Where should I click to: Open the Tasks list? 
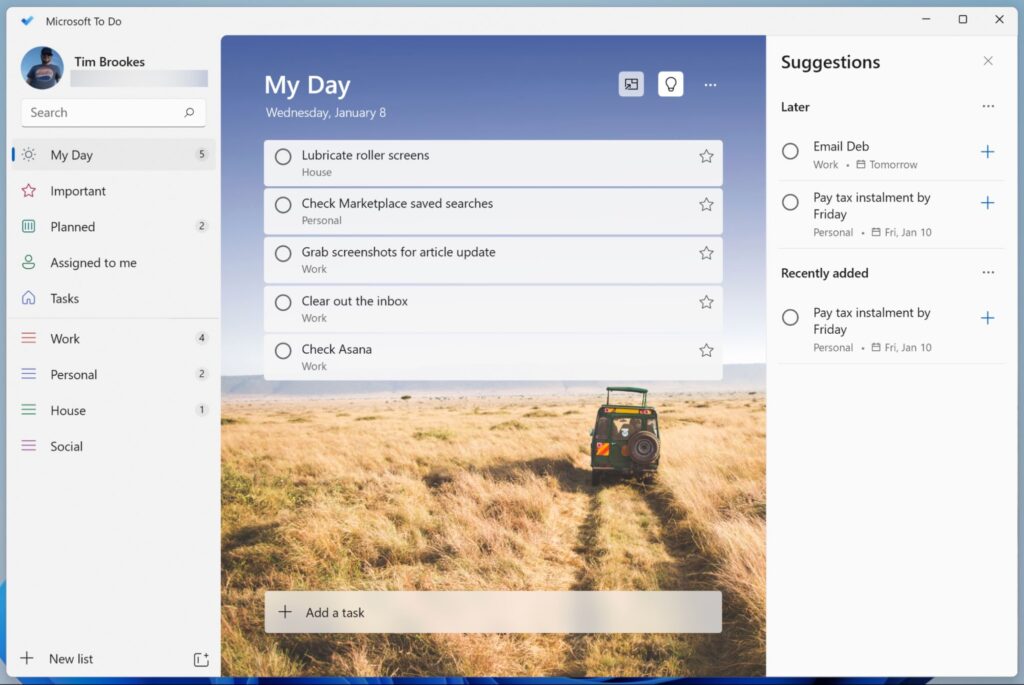tap(114, 298)
